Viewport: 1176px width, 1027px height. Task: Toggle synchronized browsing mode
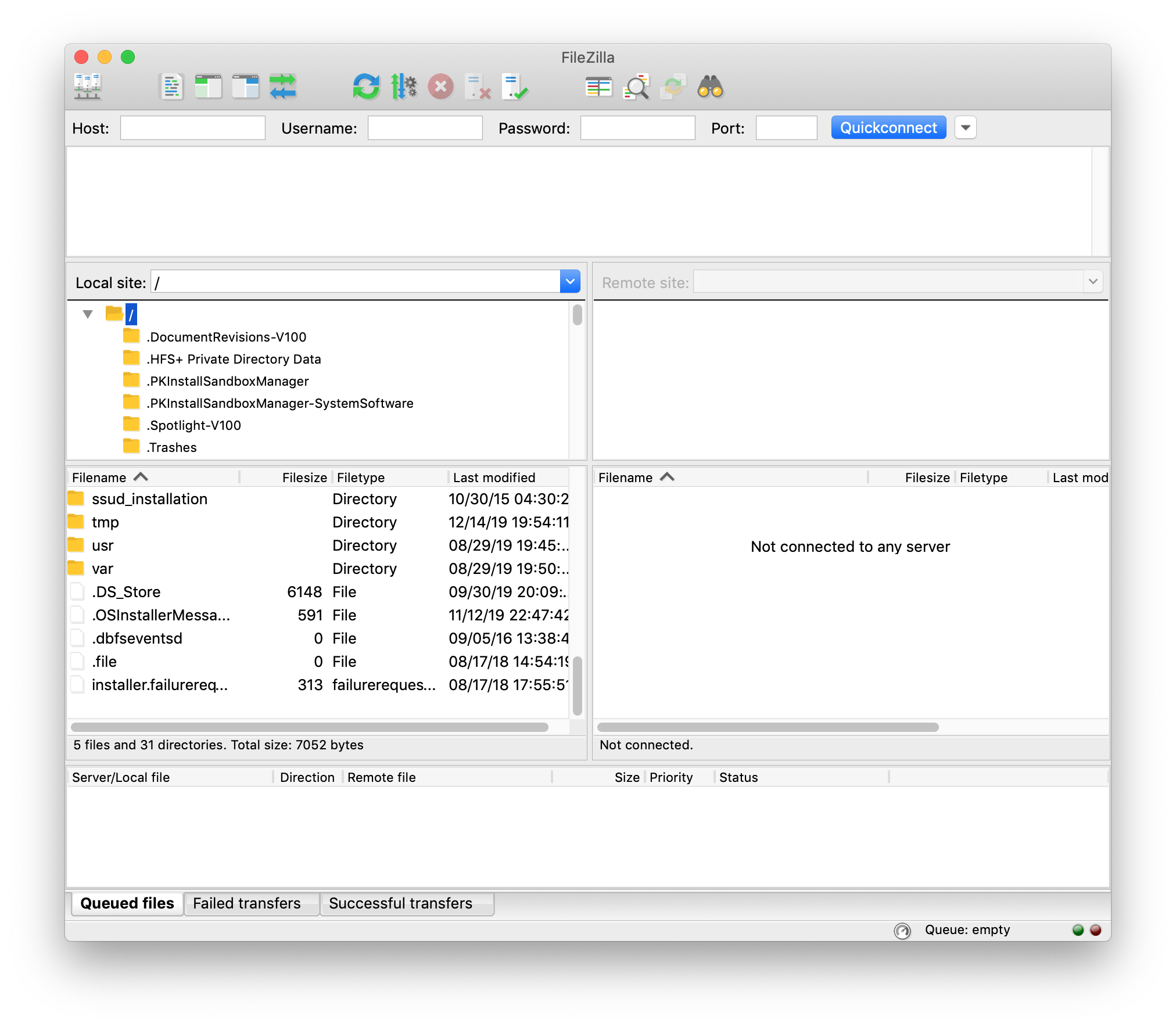click(673, 87)
